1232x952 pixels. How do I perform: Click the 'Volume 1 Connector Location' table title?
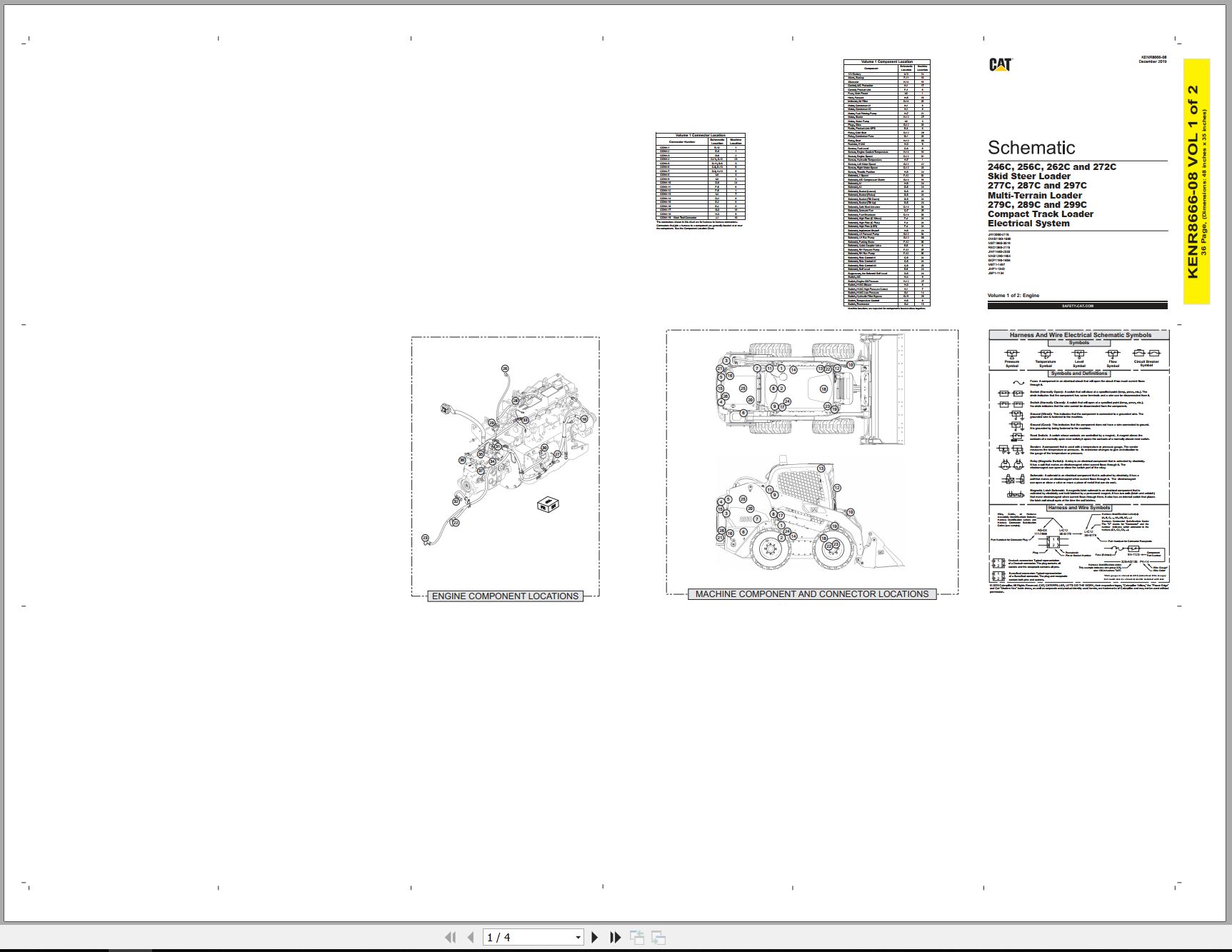coord(701,135)
